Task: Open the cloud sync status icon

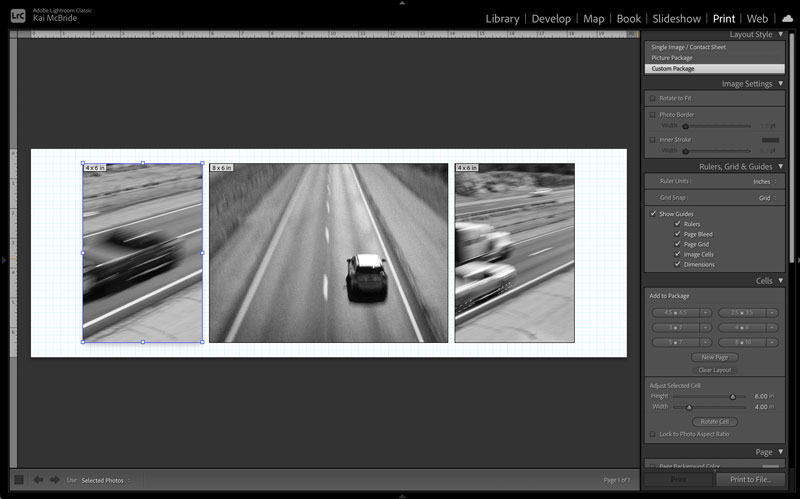Action: coord(788,18)
